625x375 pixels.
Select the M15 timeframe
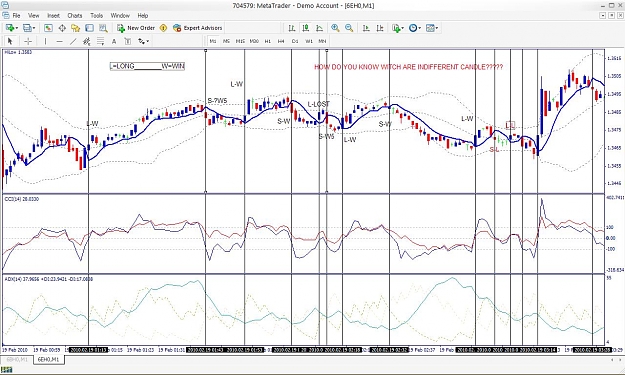click(x=240, y=41)
